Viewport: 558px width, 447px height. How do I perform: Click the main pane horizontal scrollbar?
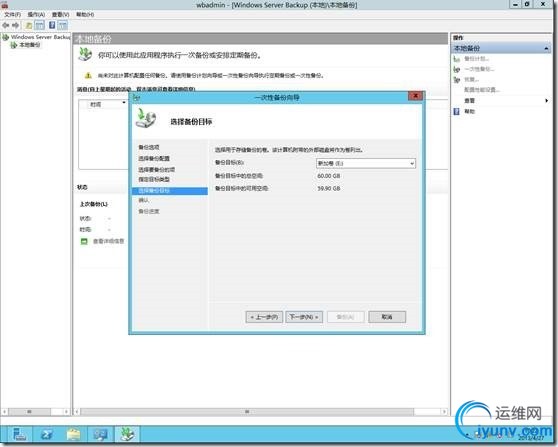pos(261,412)
